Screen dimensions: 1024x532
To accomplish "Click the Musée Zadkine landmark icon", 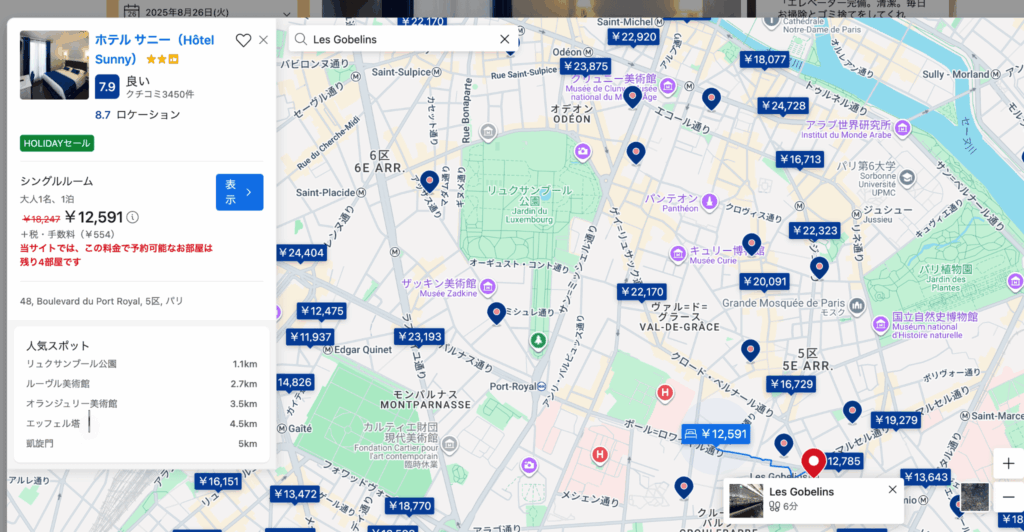I will [x=488, y=286].
